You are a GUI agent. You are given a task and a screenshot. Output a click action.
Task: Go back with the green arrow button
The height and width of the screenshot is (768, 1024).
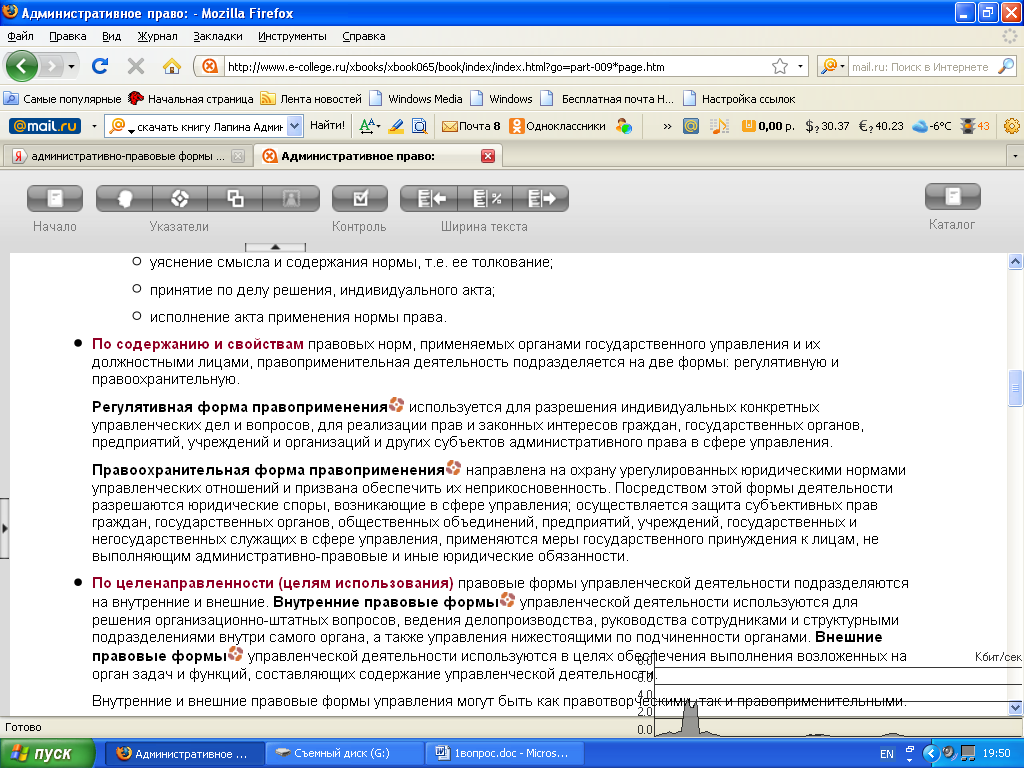pos(22,66)
